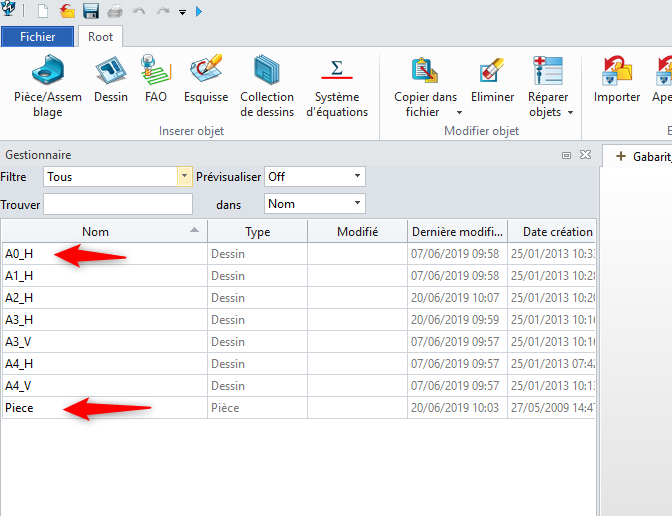Viewport: 672px width, 516px height.
Task: Select the A3_V row
Action: pos(299,342)
